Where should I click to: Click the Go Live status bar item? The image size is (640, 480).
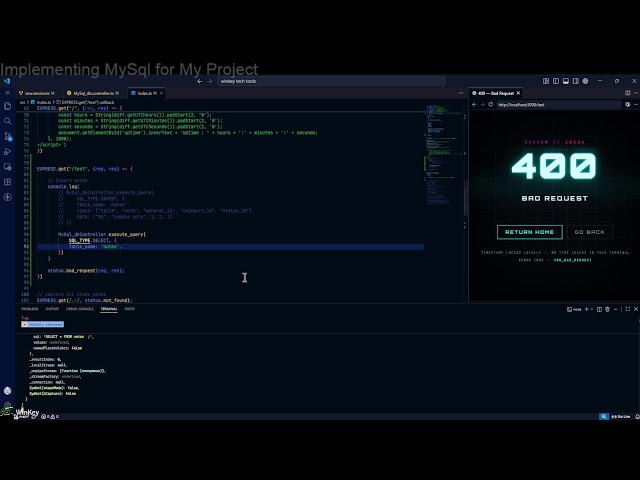(x=621, y=416)
